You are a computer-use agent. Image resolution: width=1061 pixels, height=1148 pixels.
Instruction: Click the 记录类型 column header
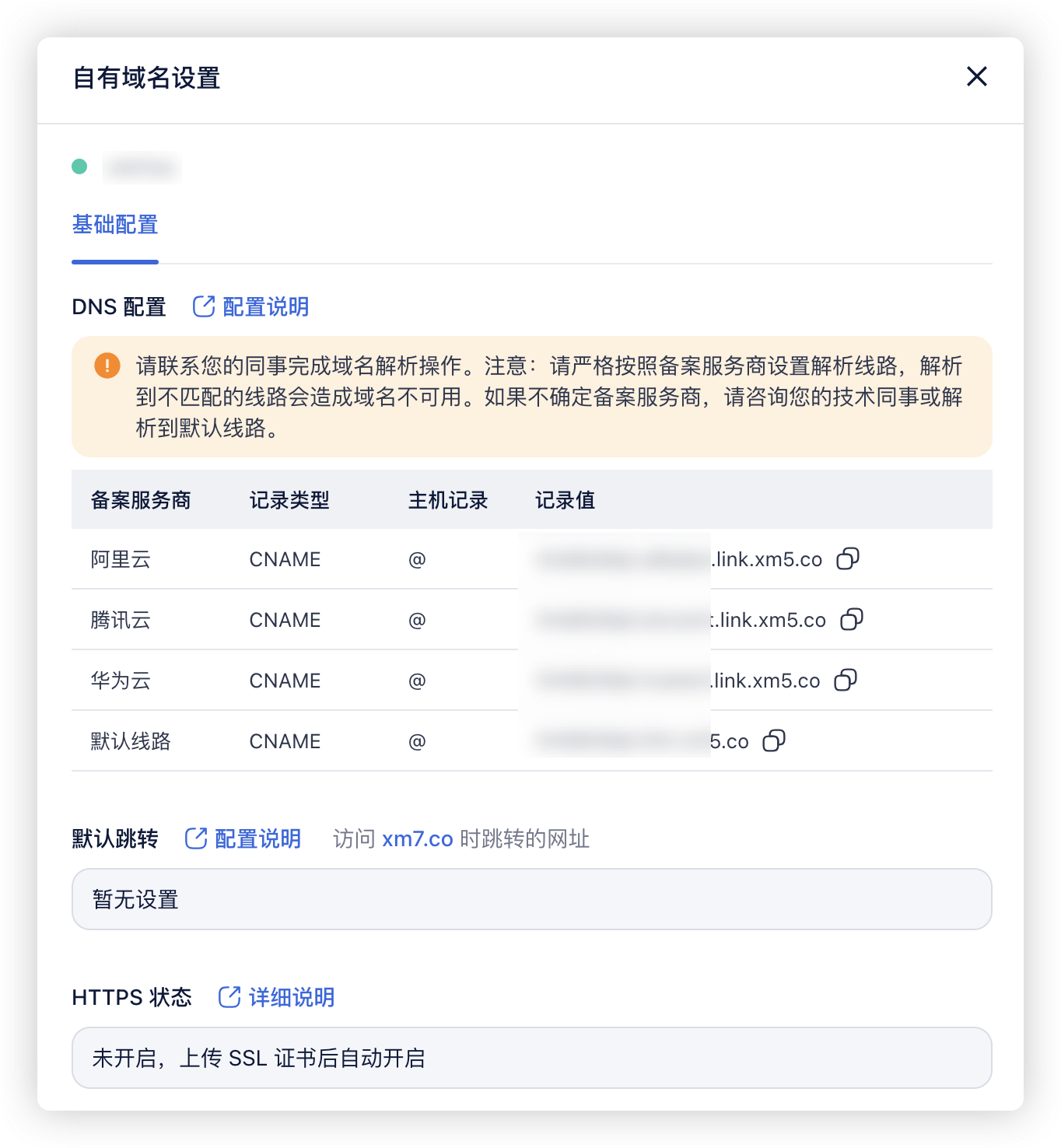(x=289, y=500)
